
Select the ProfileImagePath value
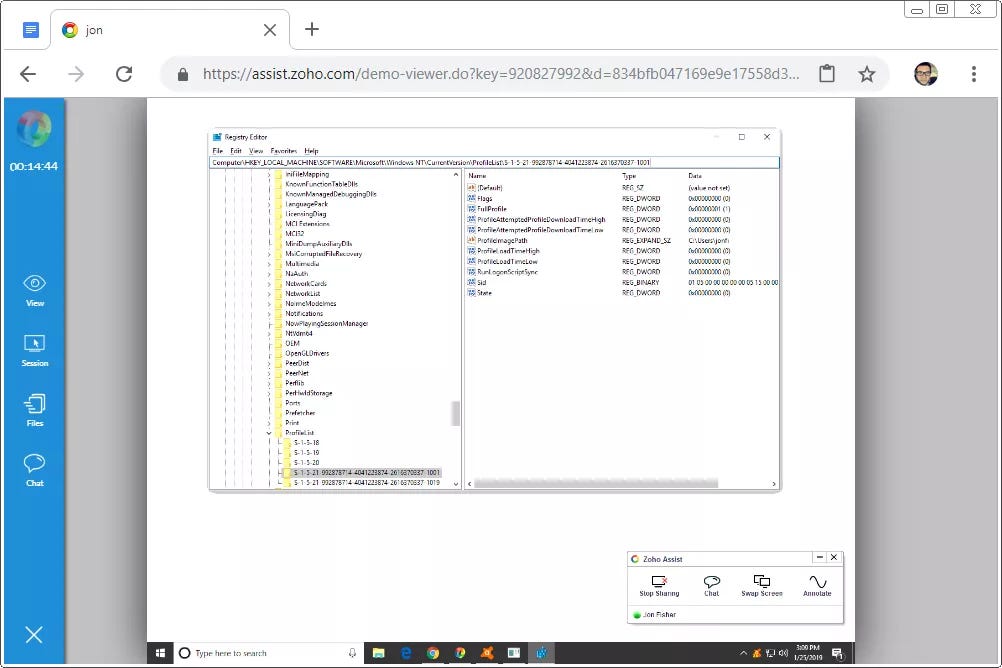coord(502,241)
